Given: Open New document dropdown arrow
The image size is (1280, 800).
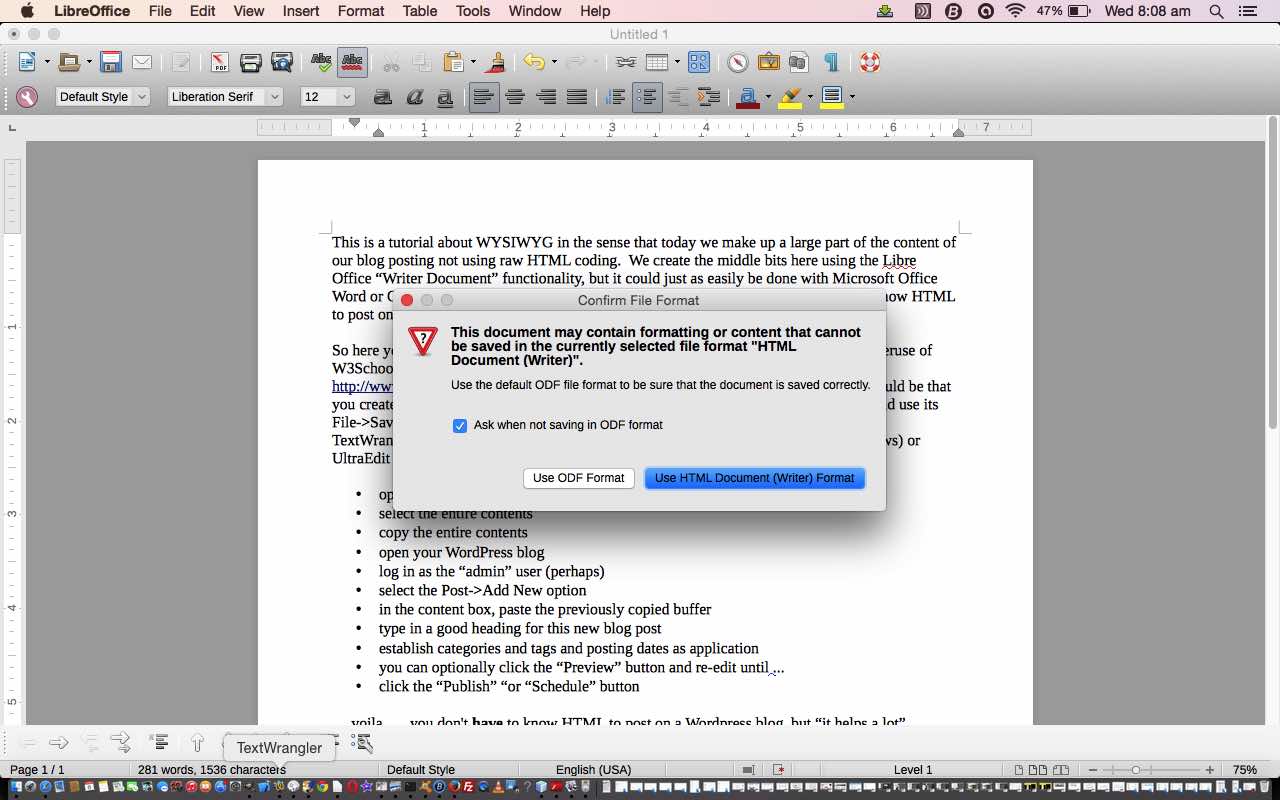Looking at the screenshot, I should click(x=46, y=63).
